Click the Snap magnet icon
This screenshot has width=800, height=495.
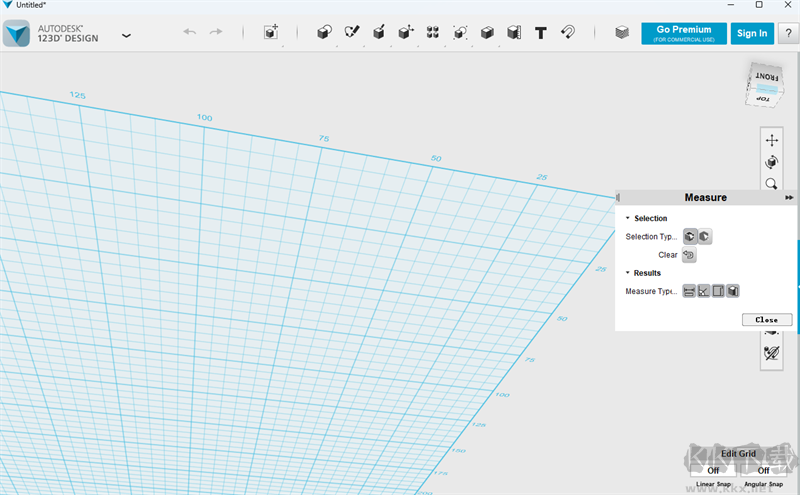567,33
